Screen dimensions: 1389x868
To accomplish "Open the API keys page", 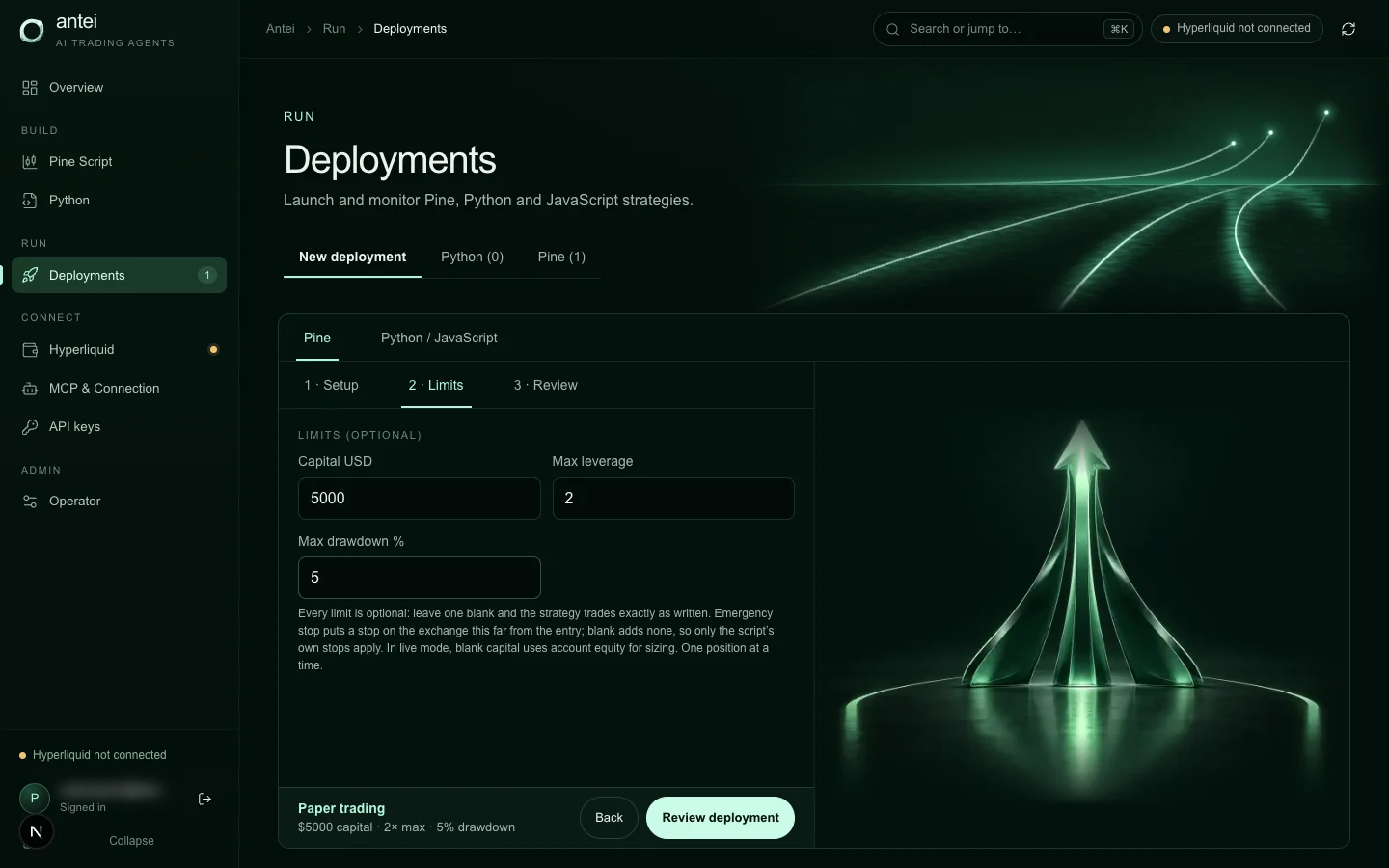I will pos(119,427).
